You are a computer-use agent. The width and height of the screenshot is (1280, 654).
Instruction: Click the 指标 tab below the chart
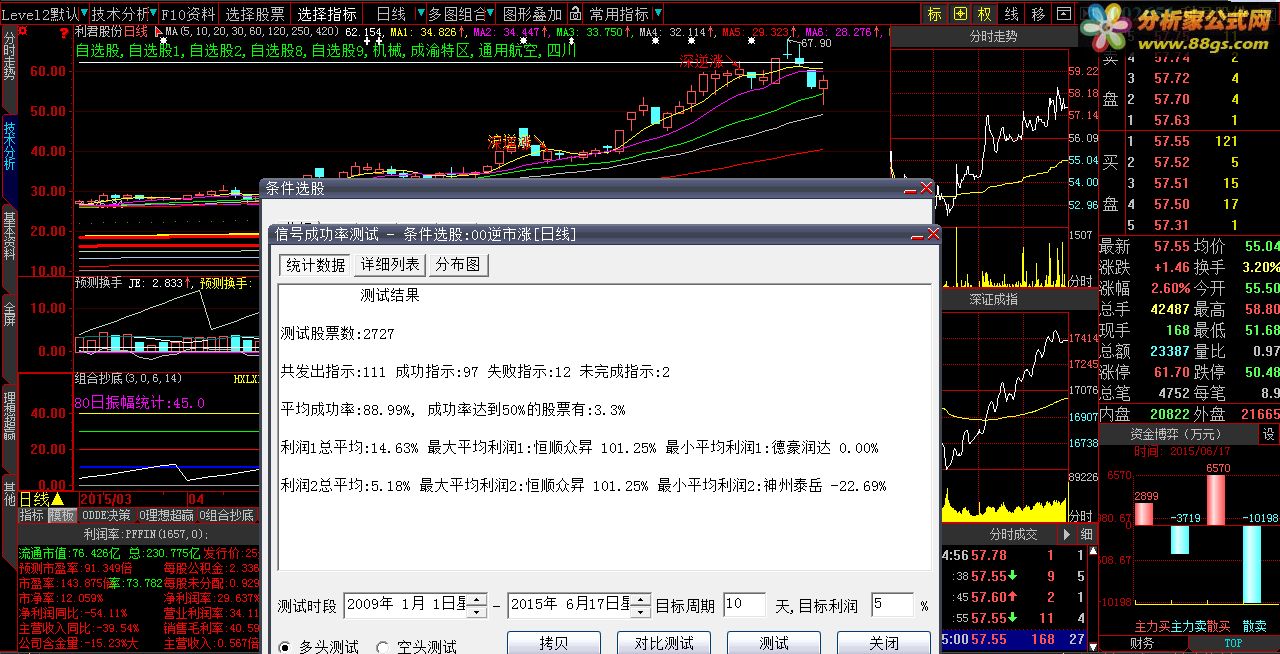click(32, 515)
